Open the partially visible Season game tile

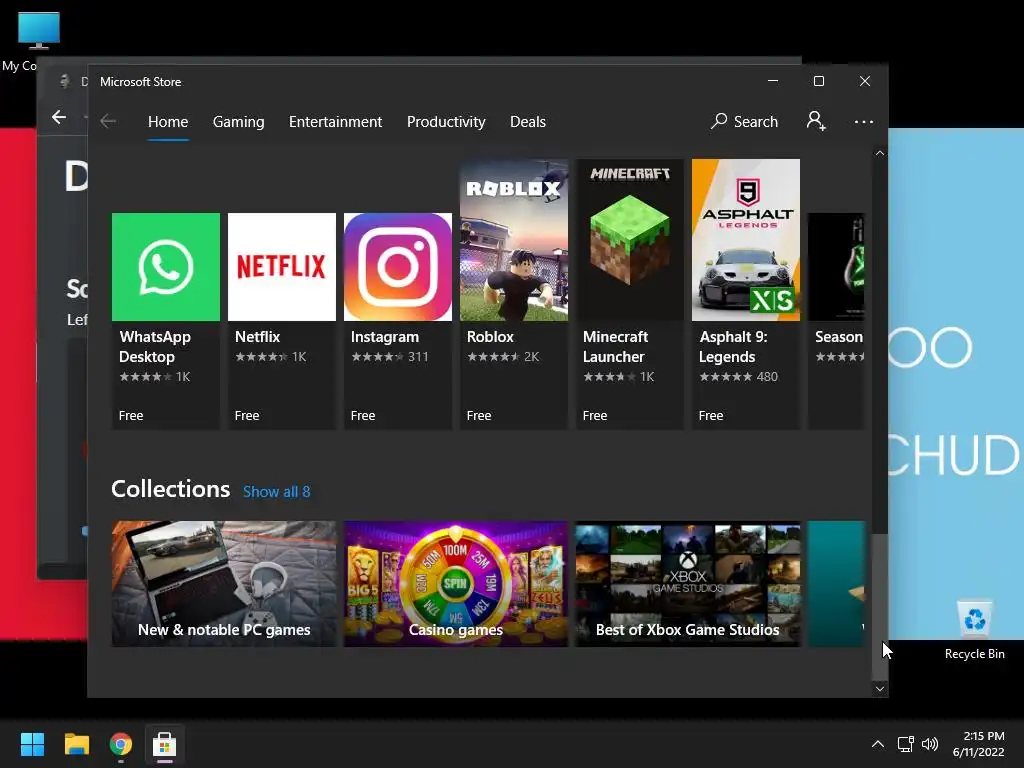click(837, 321)
